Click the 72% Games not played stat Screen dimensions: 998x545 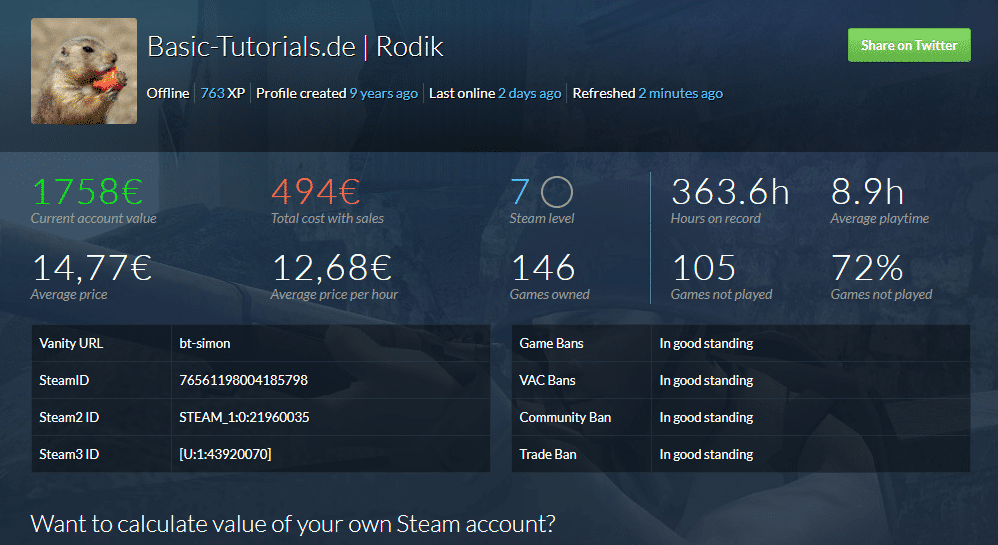(x=866, y=268)
